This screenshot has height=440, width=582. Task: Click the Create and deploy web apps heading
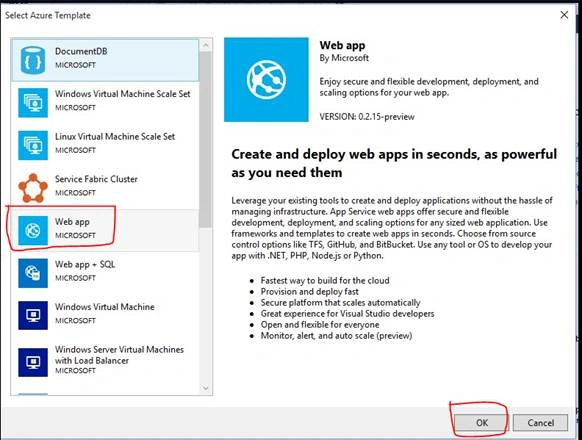[x=394, y=163]
